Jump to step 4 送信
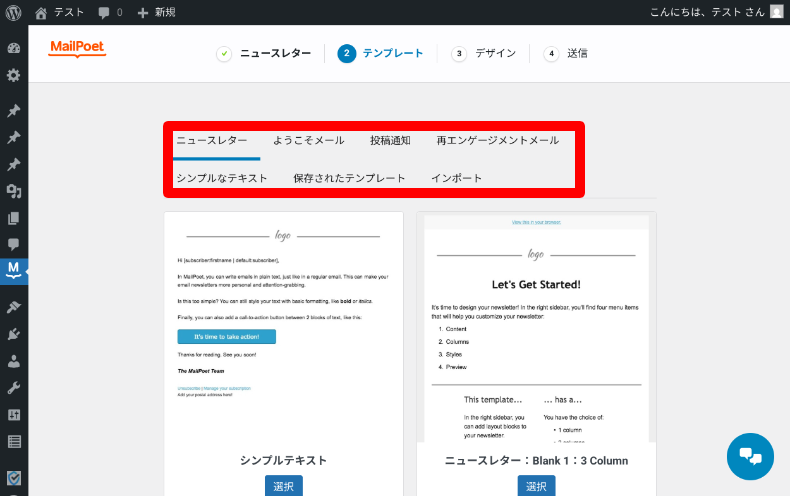790x496 pixels. 565,53
